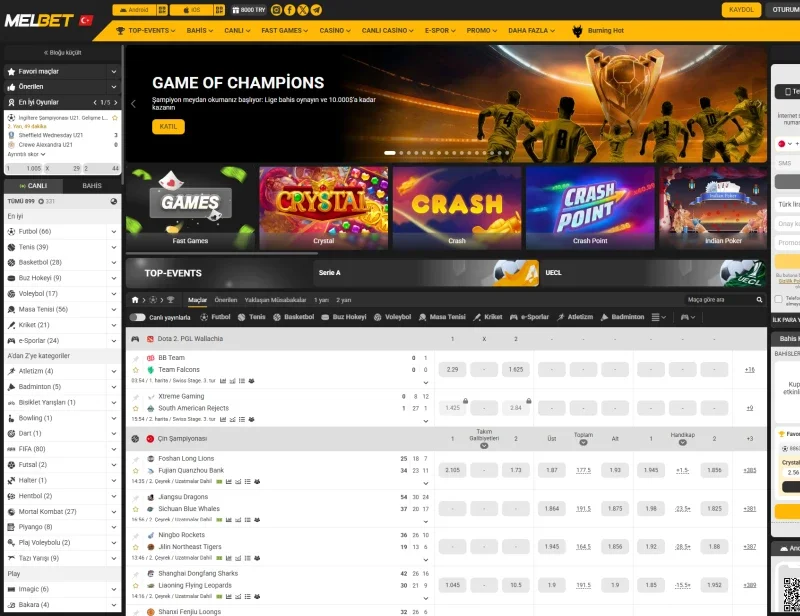Open the Crash Point game thumbnail
Screen dimensions: 800x616
coord(590,208)
